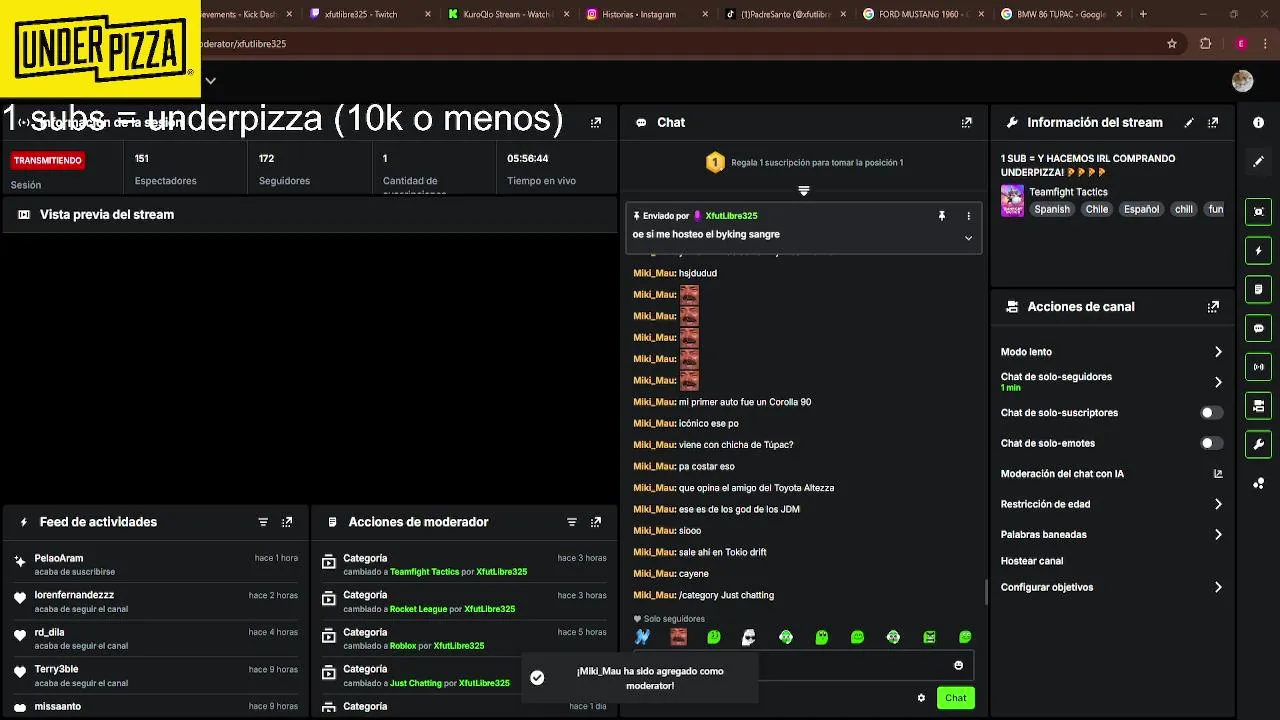1280x720 pixels.
Task: Edit stream info with the panel's pencil icon
Action: coord(1189,122)
